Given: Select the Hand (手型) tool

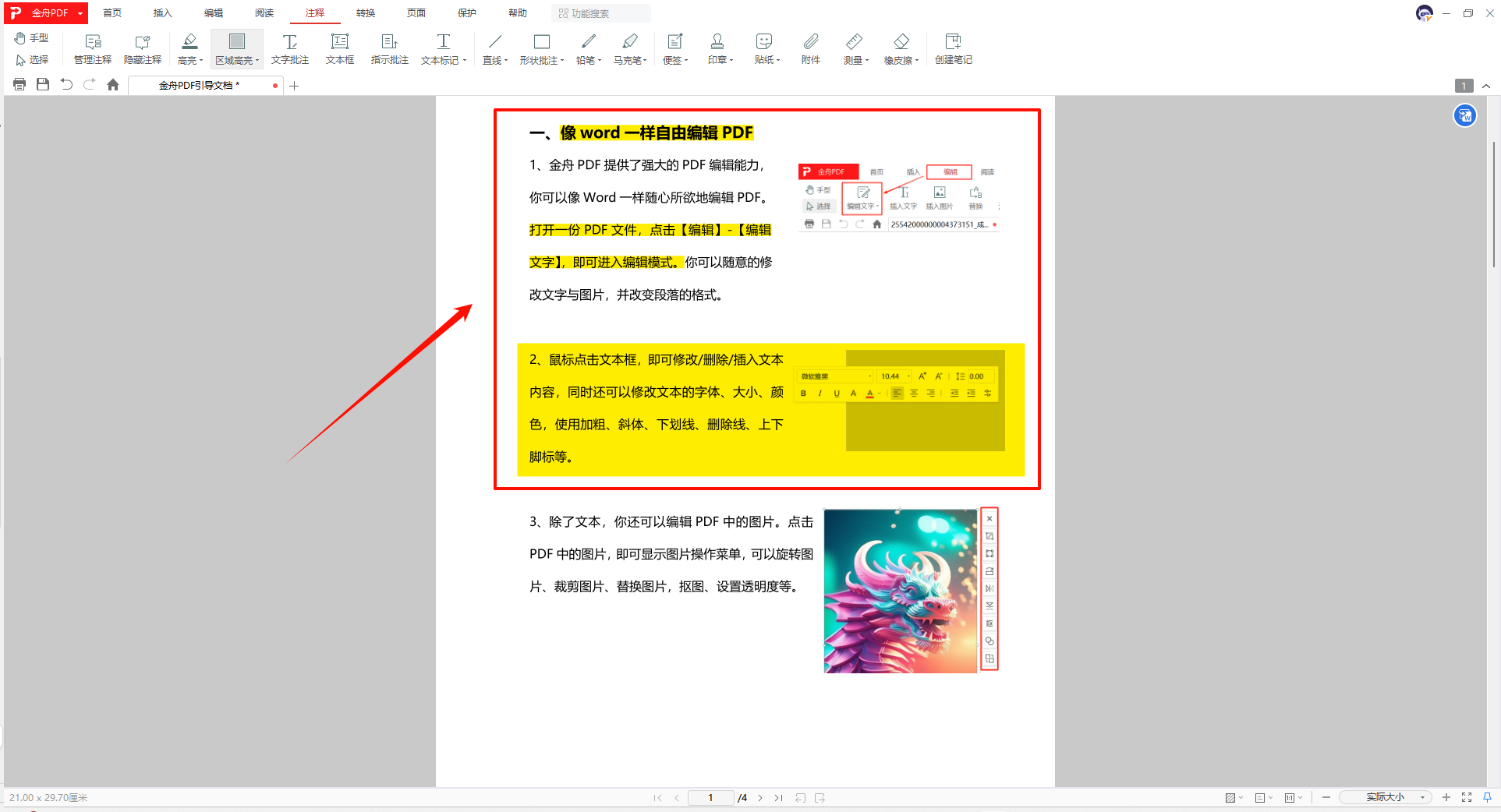Looking at the screenshot, I should click(31, 37).
